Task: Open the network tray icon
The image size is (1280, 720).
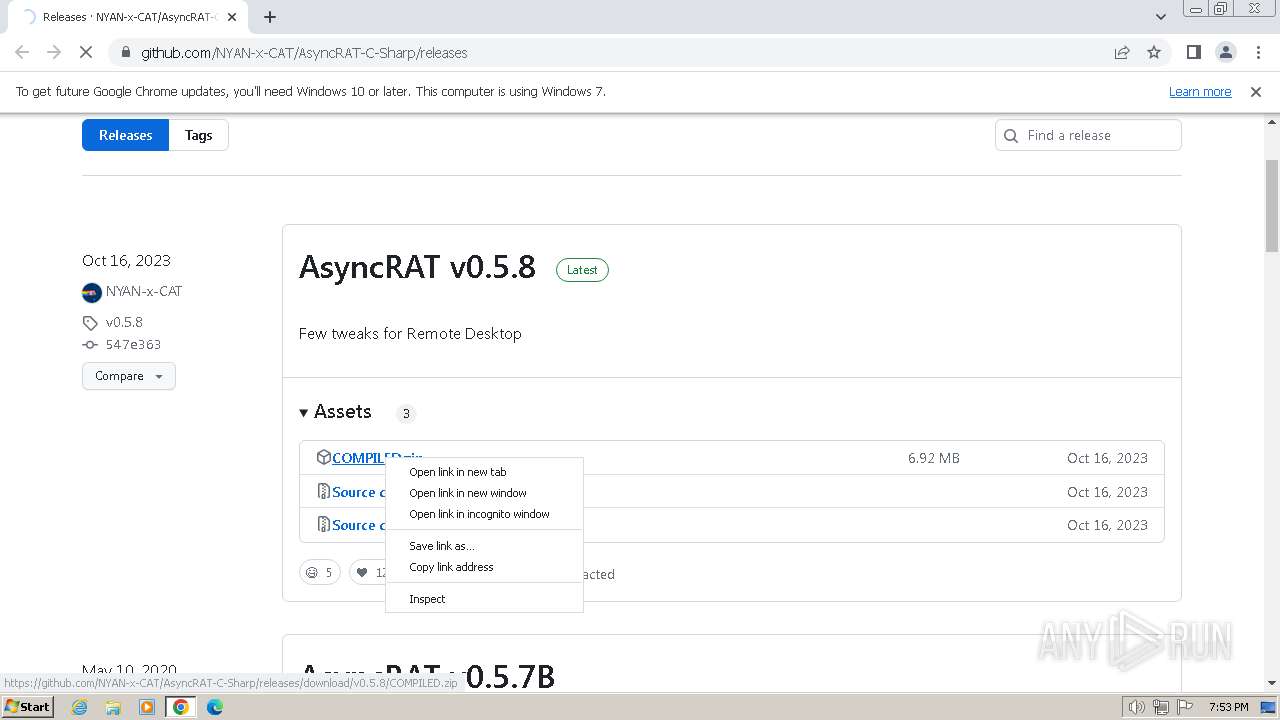Action: pyautogui.click(x=1161, y=707)
